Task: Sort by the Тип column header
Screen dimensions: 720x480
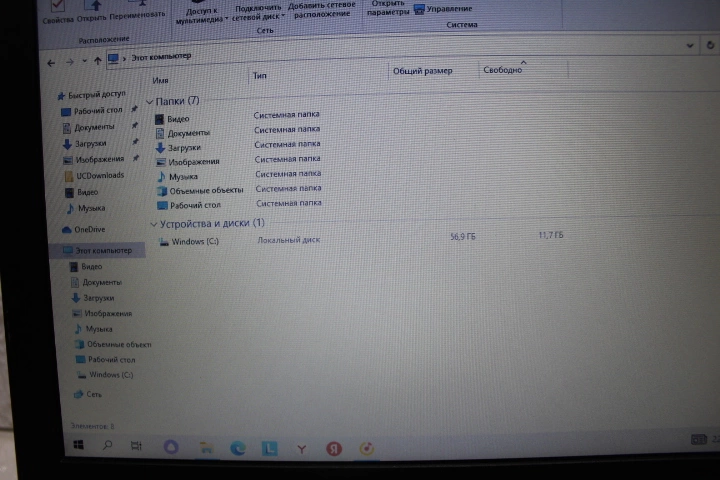Action: (x=260, y=75)
